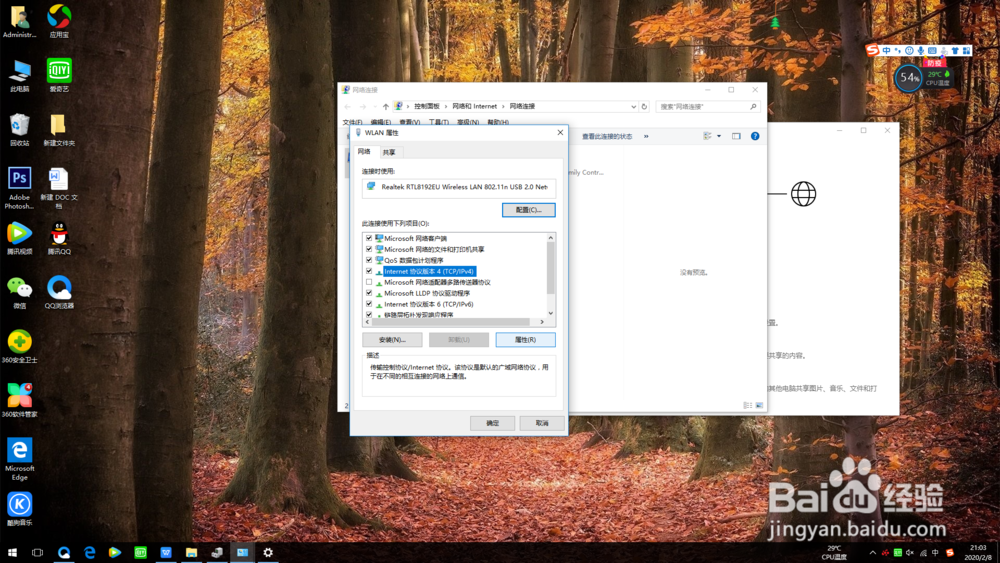Open the change view dropdown arrow
This screenshot has height=563, width=1000.
719,136
